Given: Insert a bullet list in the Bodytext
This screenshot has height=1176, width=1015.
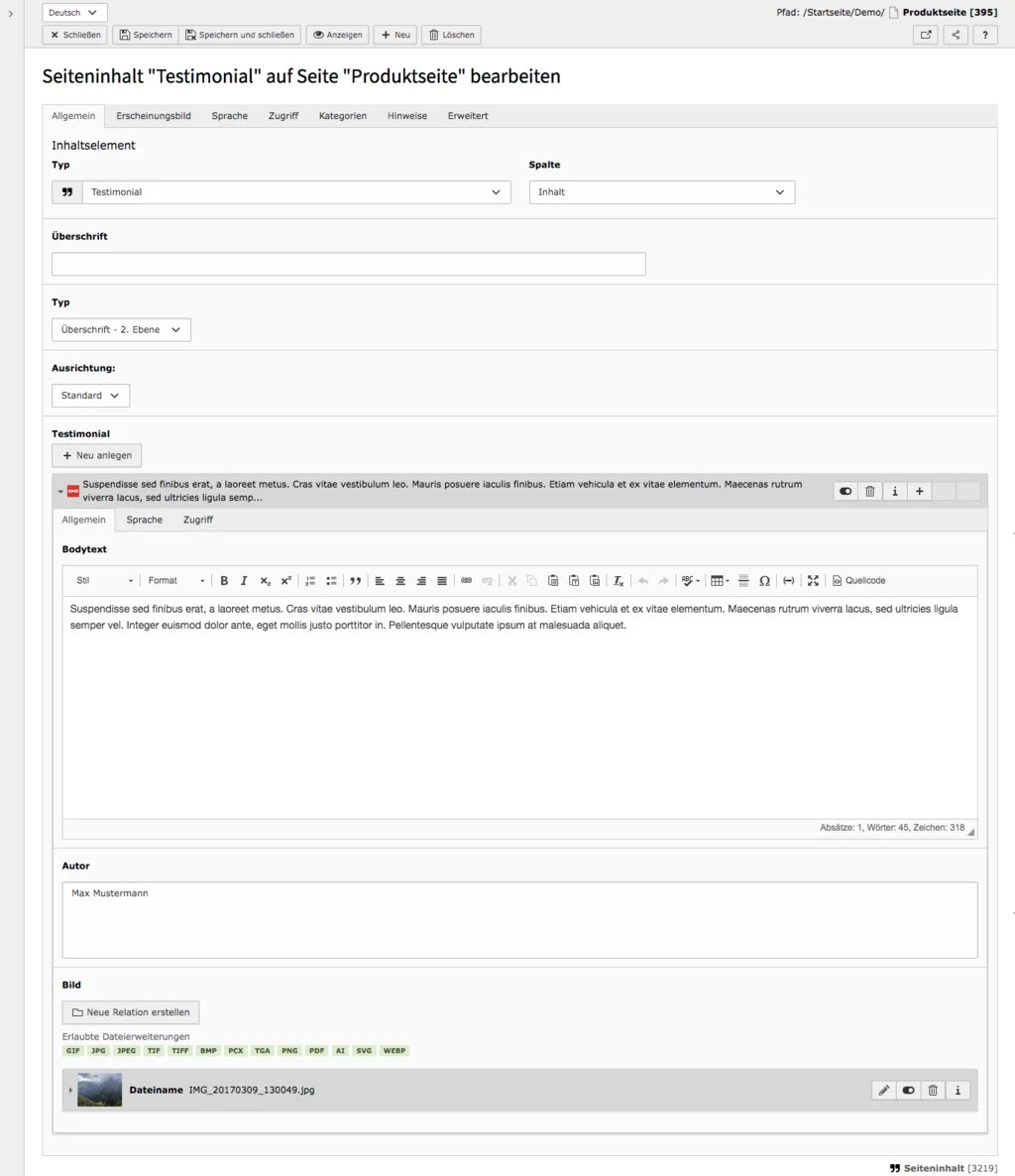Looking at the screenshot, I should pyautogui.click(x=333, y=580).
